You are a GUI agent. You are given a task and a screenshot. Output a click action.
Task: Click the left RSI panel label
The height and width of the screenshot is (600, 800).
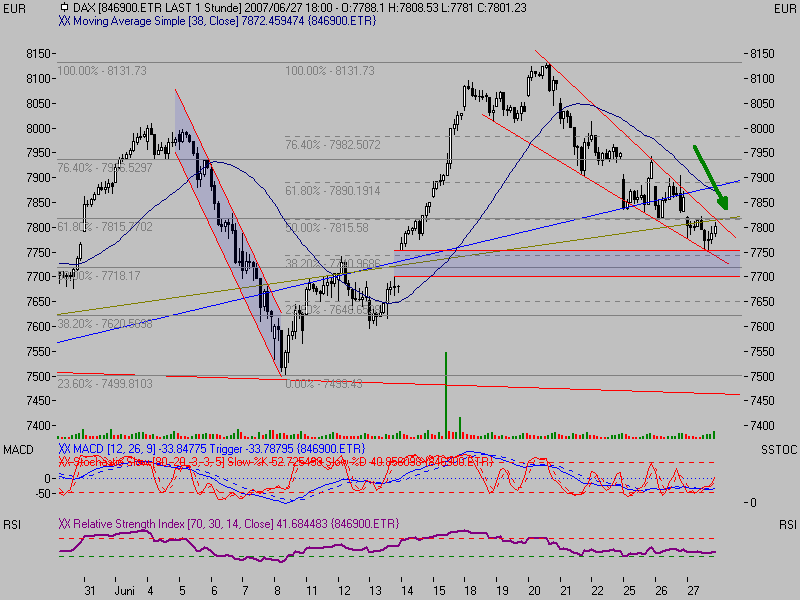click(x=12, y=523)
